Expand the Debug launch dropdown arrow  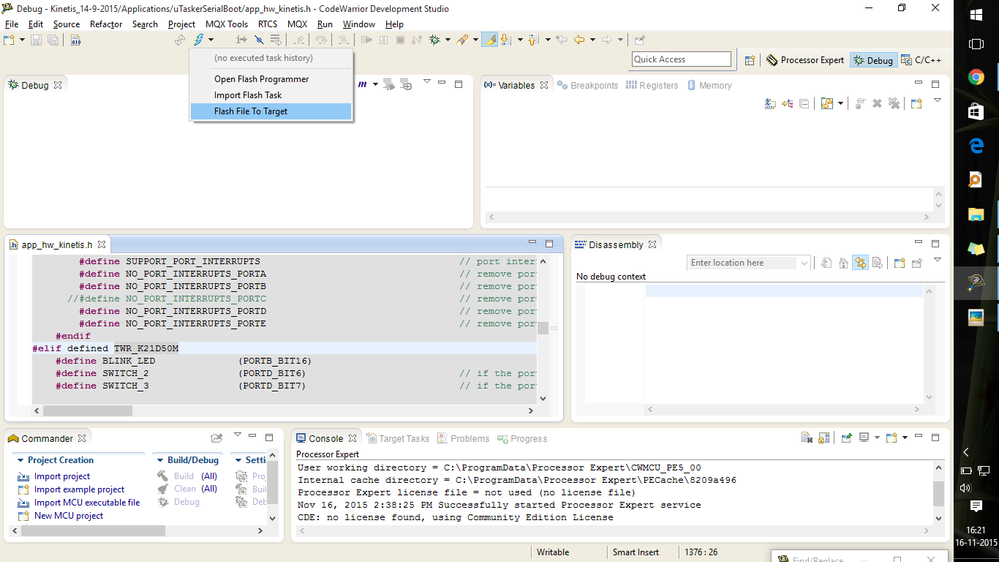(x=447, y=40)
